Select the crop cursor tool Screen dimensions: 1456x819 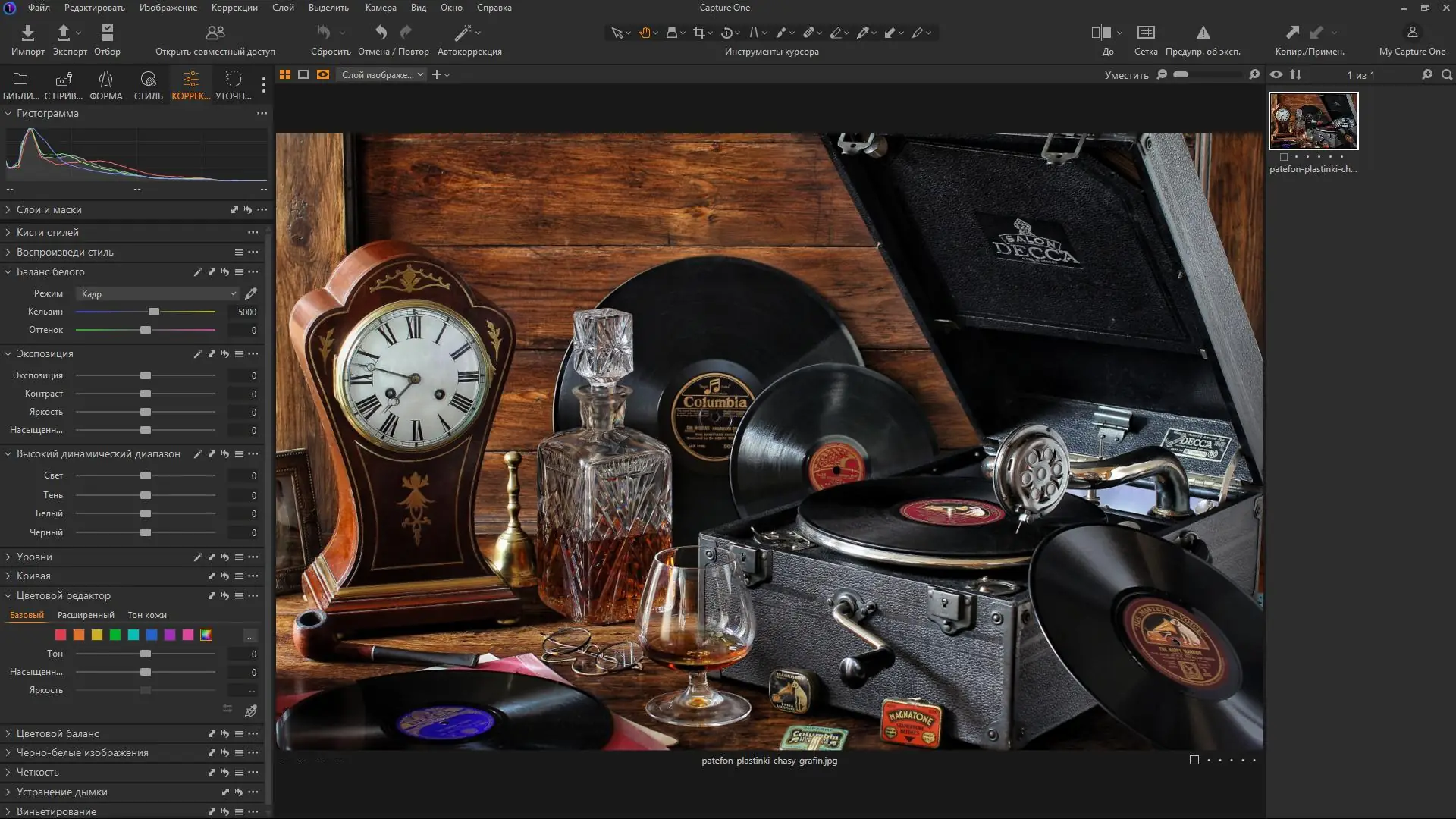698,33
